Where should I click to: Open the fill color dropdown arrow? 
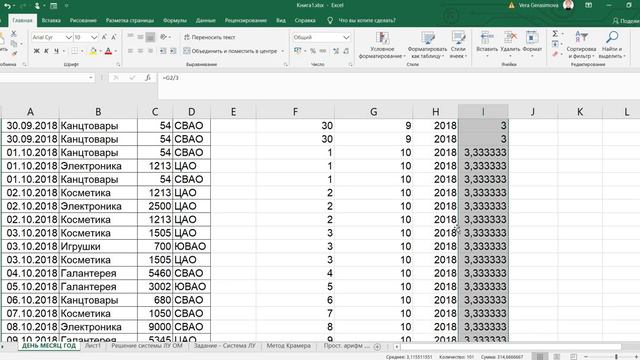tap(100, 51)
